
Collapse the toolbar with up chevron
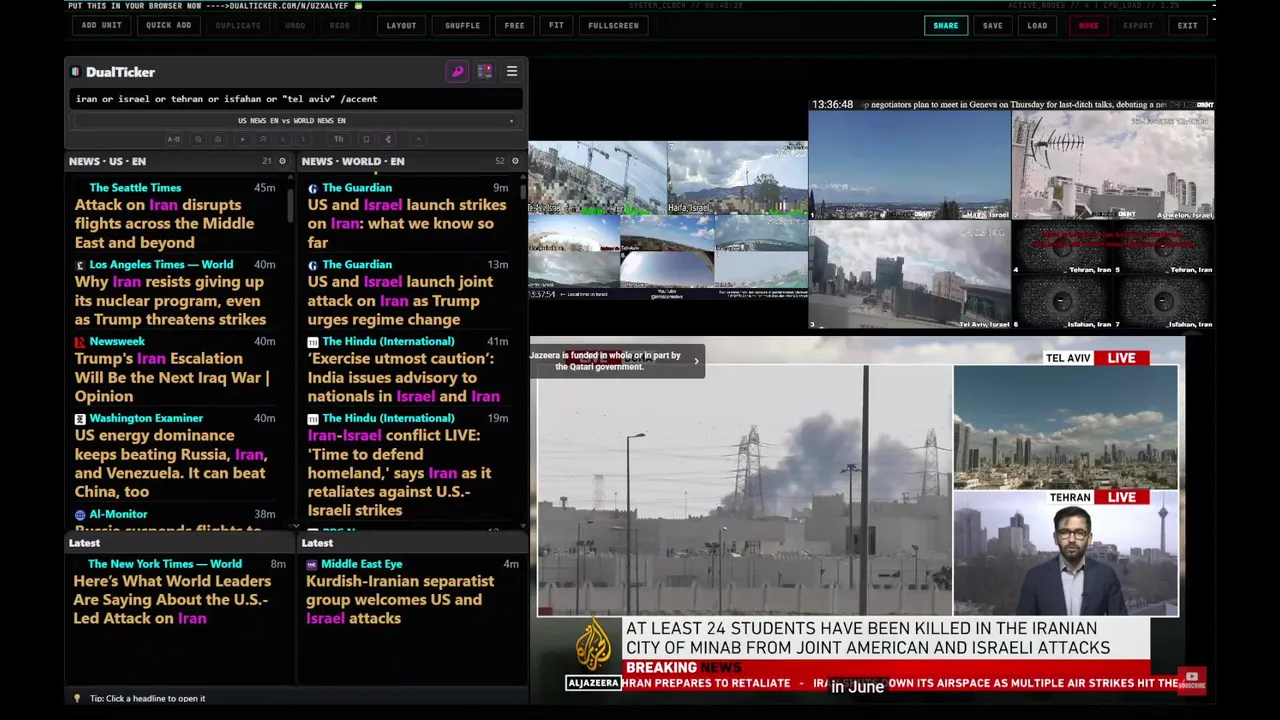coord(419,139)
